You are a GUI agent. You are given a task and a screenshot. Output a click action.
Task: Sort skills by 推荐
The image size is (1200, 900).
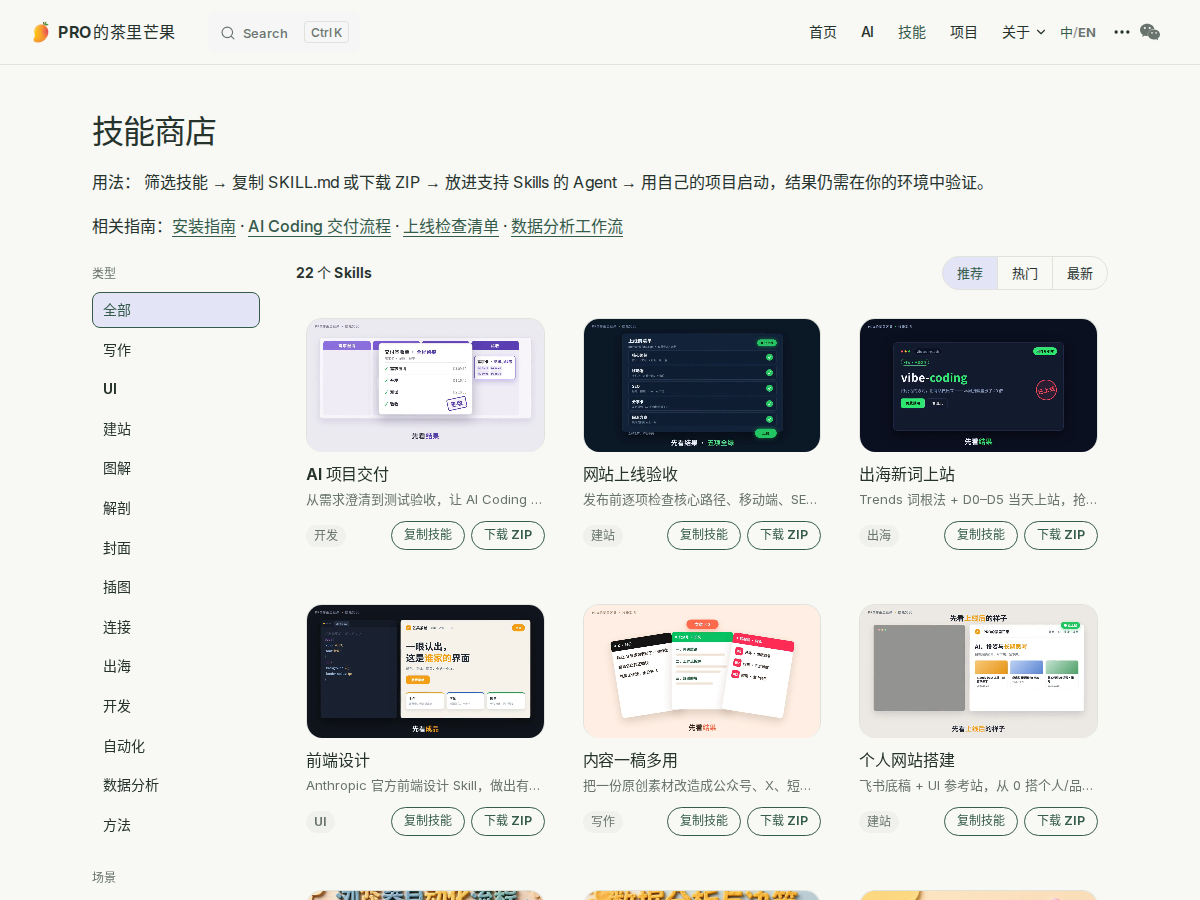(970, 273)
